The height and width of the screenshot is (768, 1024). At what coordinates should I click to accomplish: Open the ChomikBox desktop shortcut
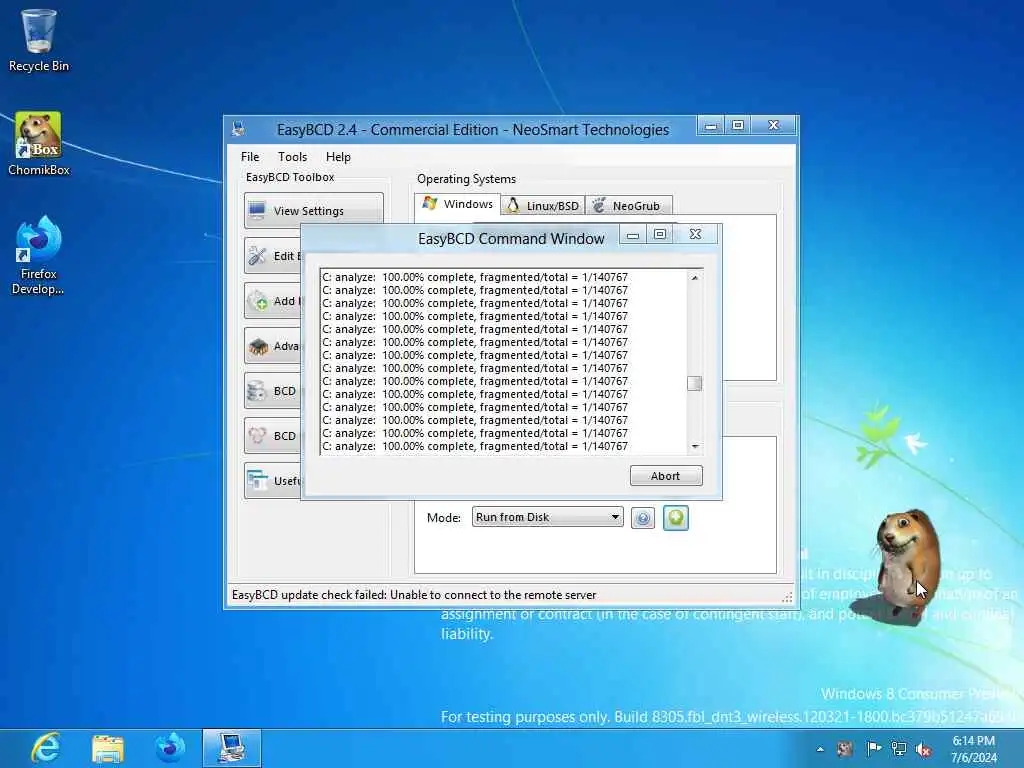pyautogui.click(x=39, y=144)
